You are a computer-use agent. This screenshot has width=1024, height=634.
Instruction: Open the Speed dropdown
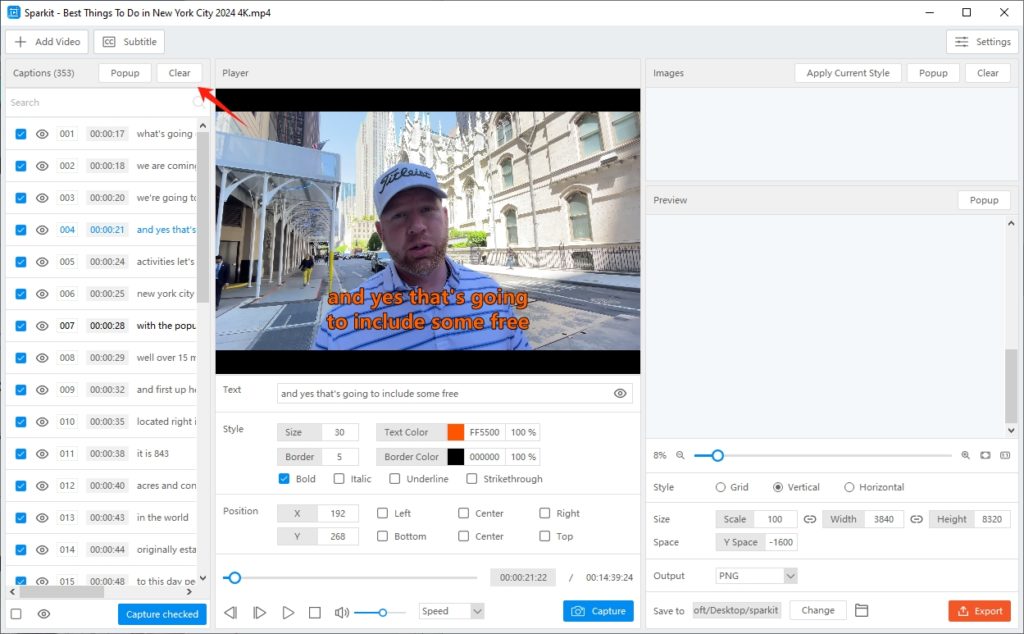451,611
